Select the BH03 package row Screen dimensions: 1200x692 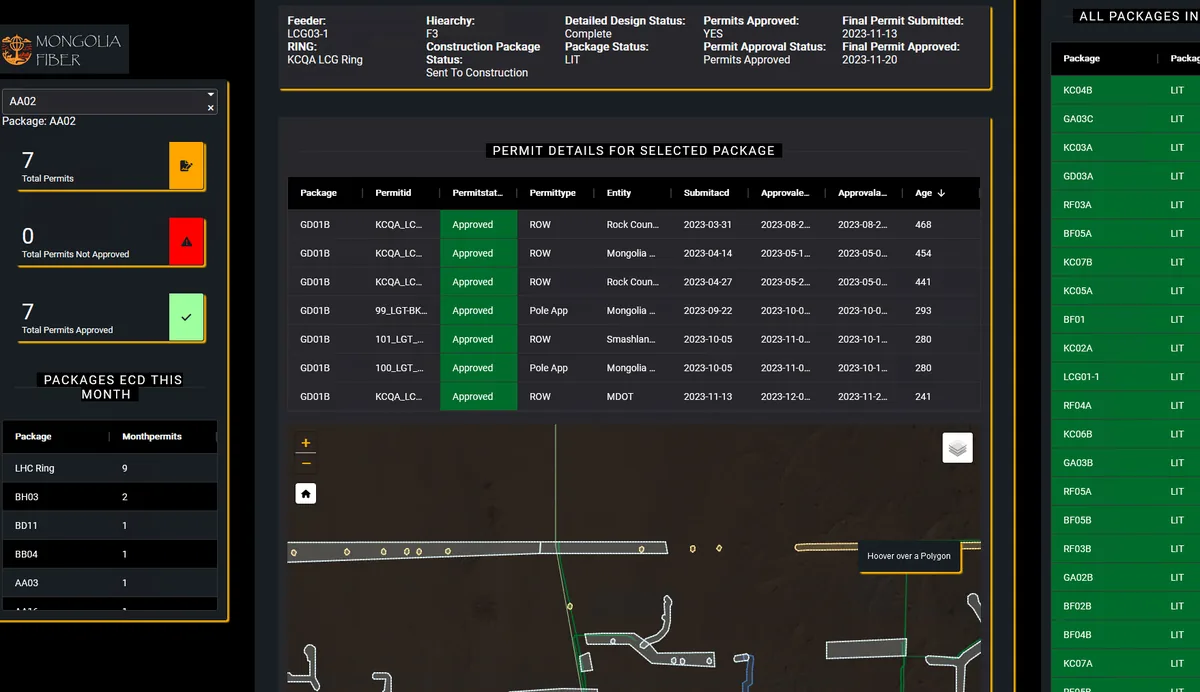point(109,497)
